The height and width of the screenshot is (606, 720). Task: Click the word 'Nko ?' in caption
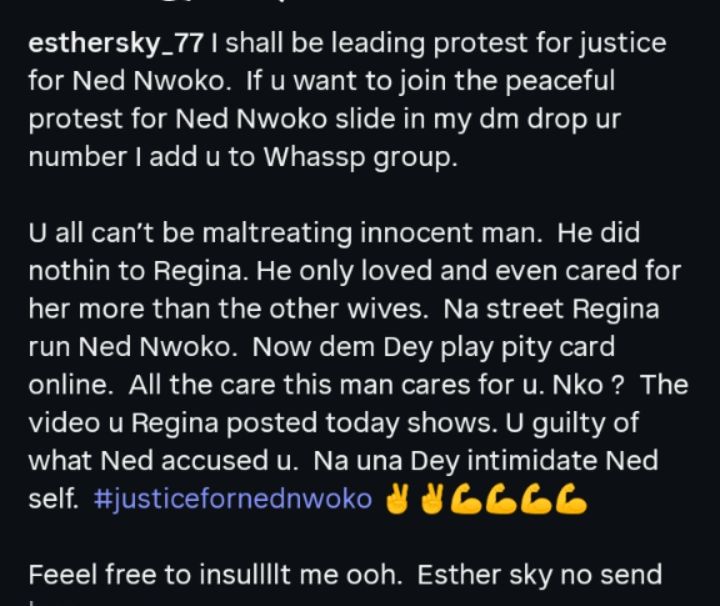(x=588, y=385)
